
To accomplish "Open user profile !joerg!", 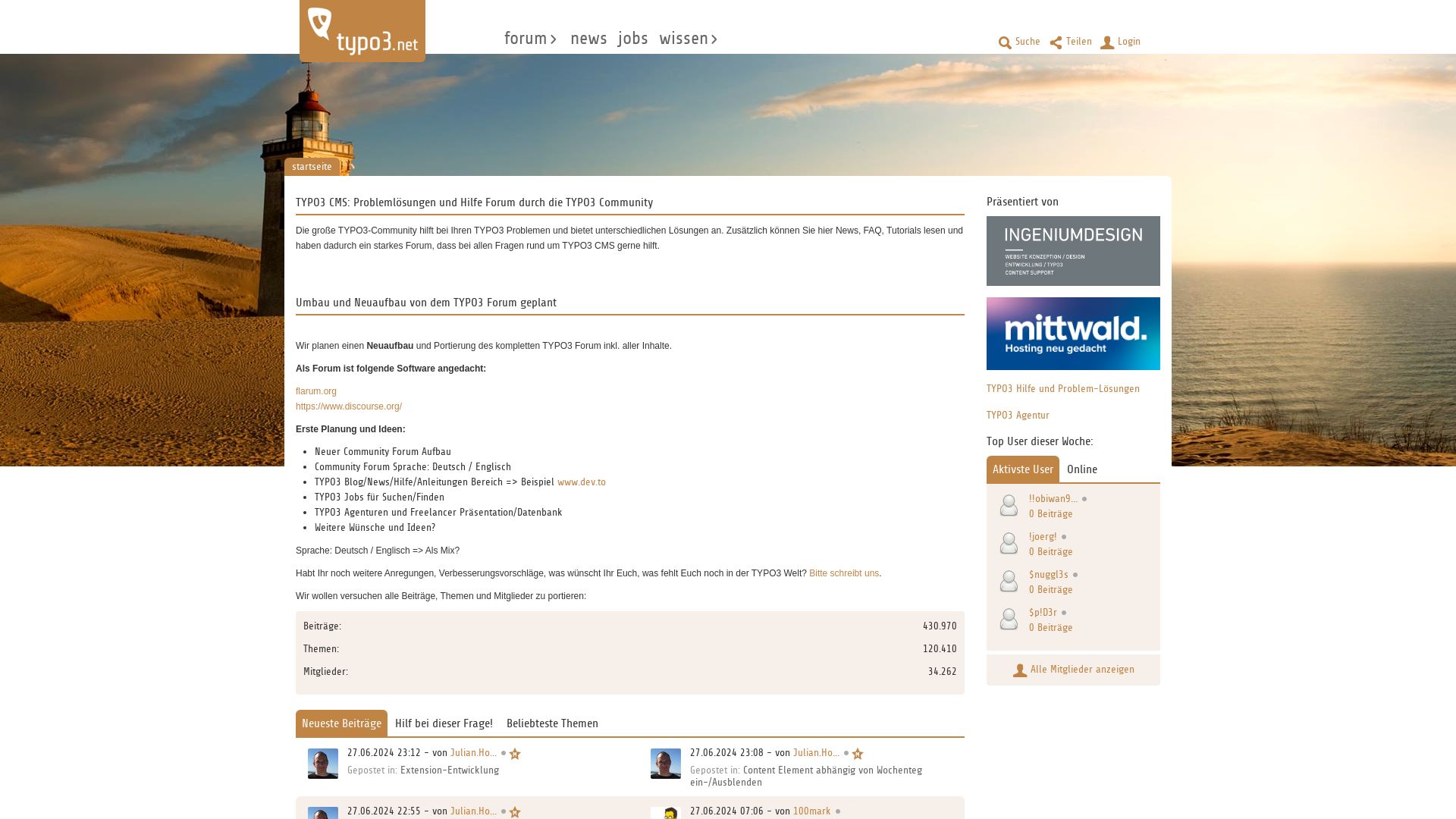I will point(1043,537).
